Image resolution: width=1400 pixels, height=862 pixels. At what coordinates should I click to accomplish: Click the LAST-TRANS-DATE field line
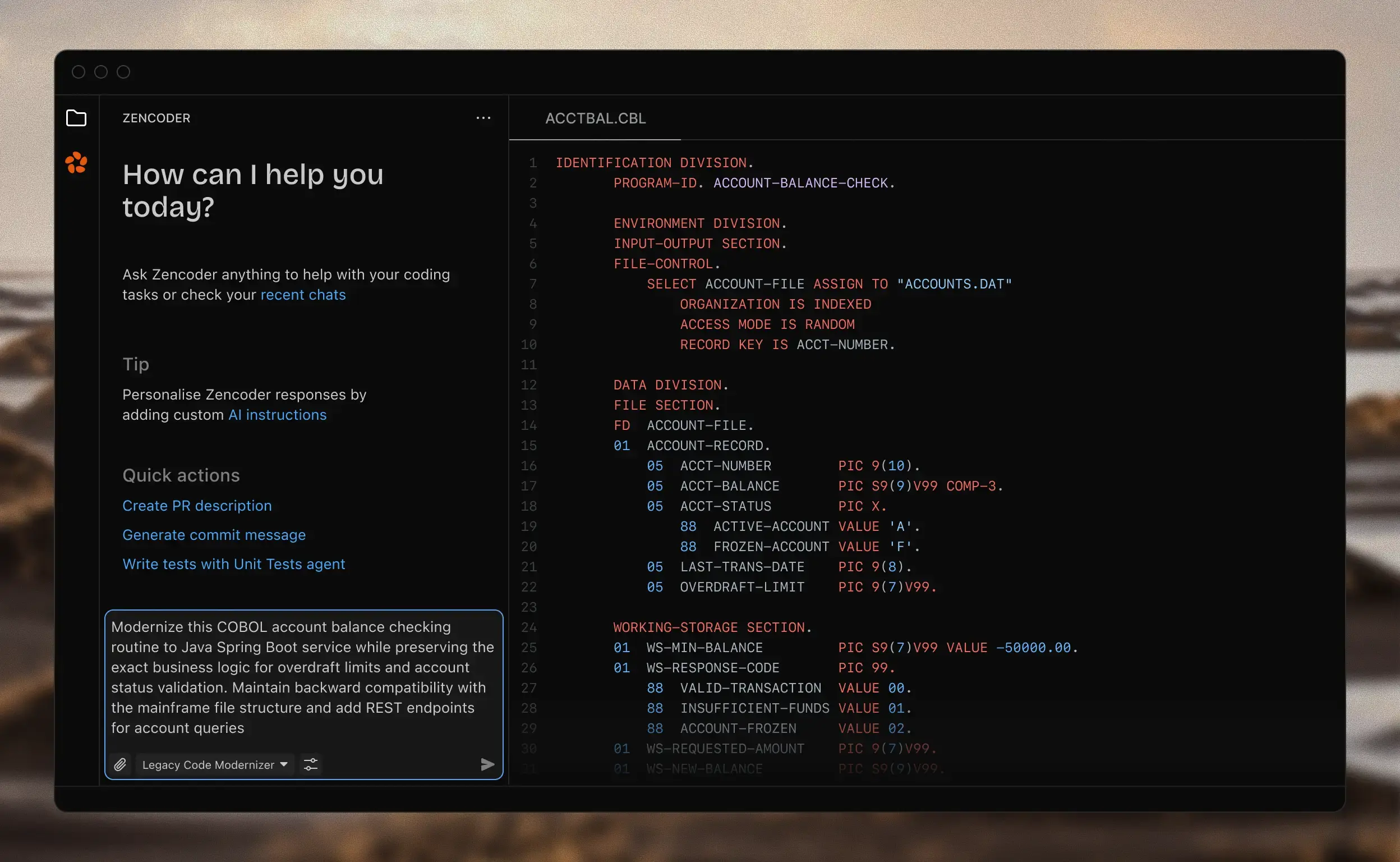(780, 567)
